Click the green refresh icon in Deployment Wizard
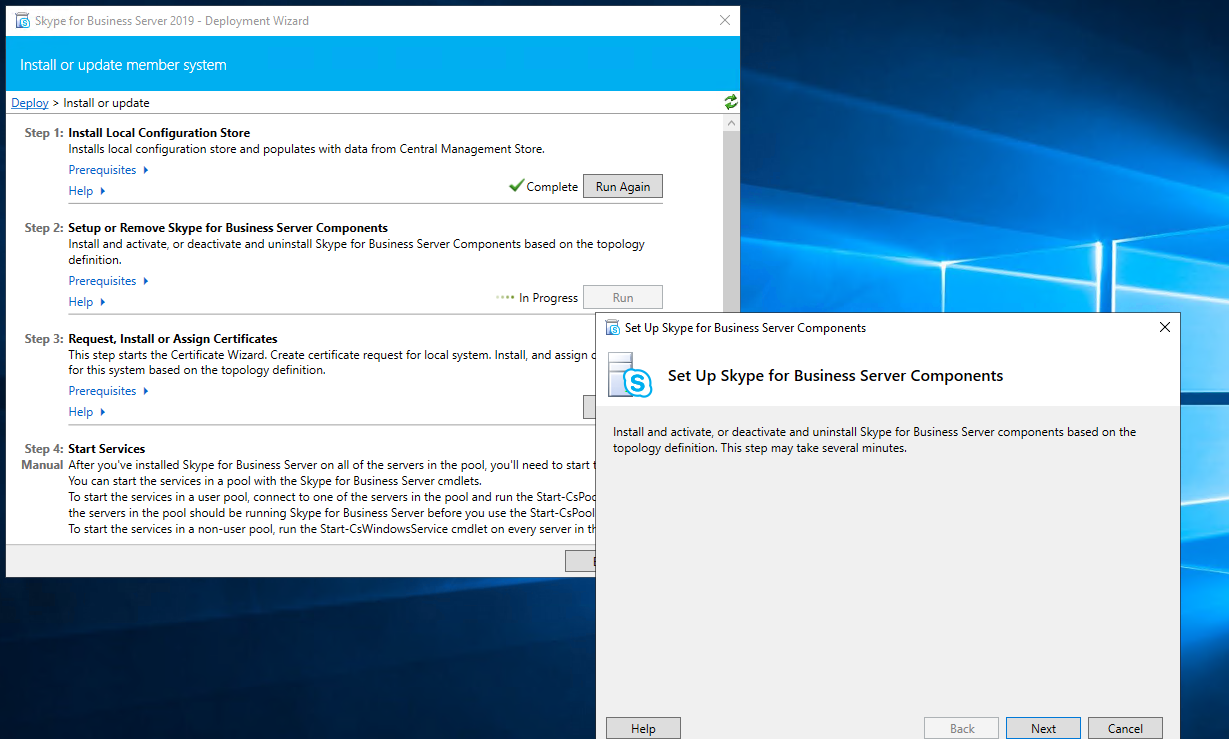 731,102
